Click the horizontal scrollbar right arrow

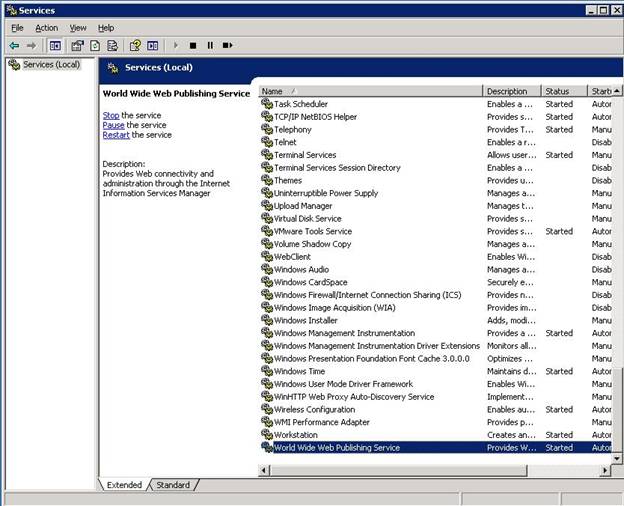tap(605, 471)
